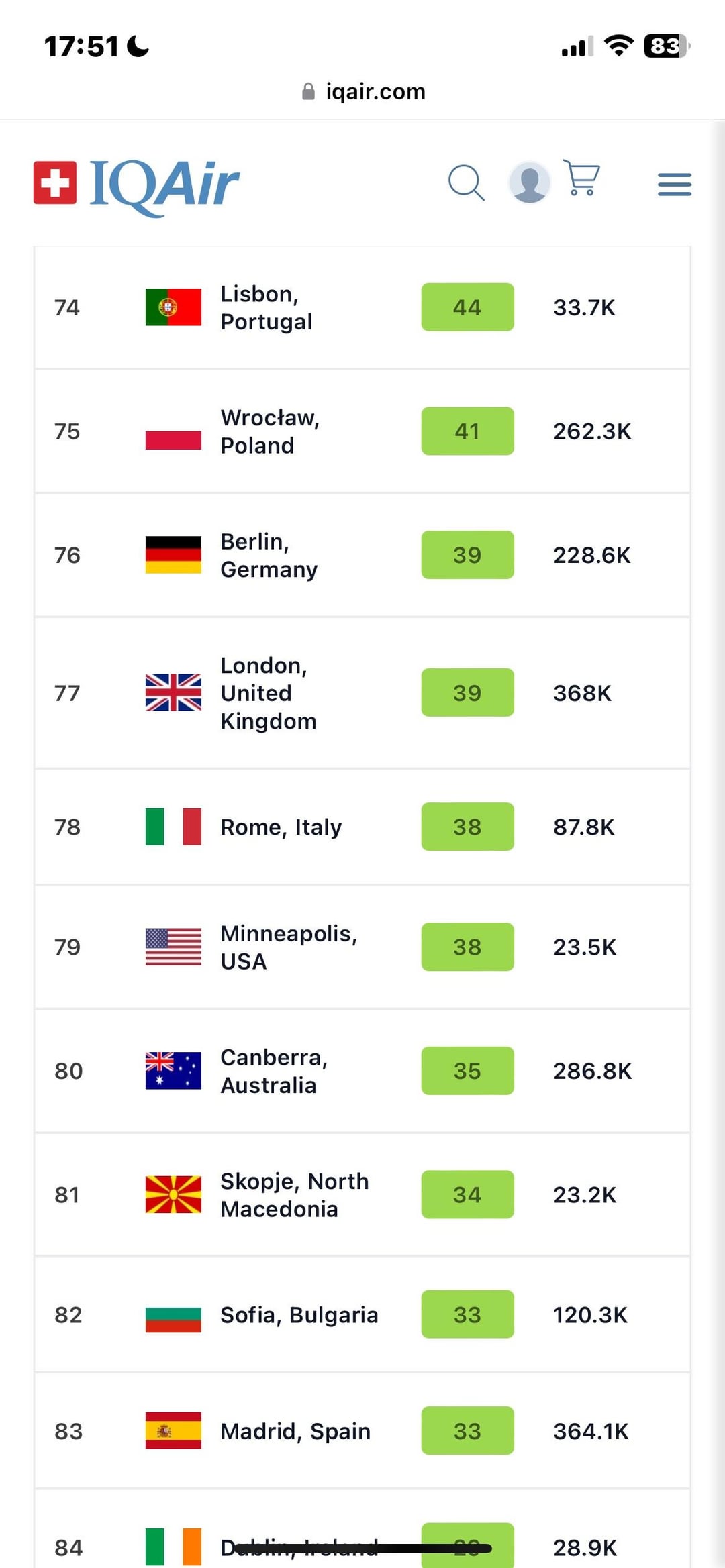
Task: Tap Rome's green AQI badge 38
Action: [x=468, y=827]
